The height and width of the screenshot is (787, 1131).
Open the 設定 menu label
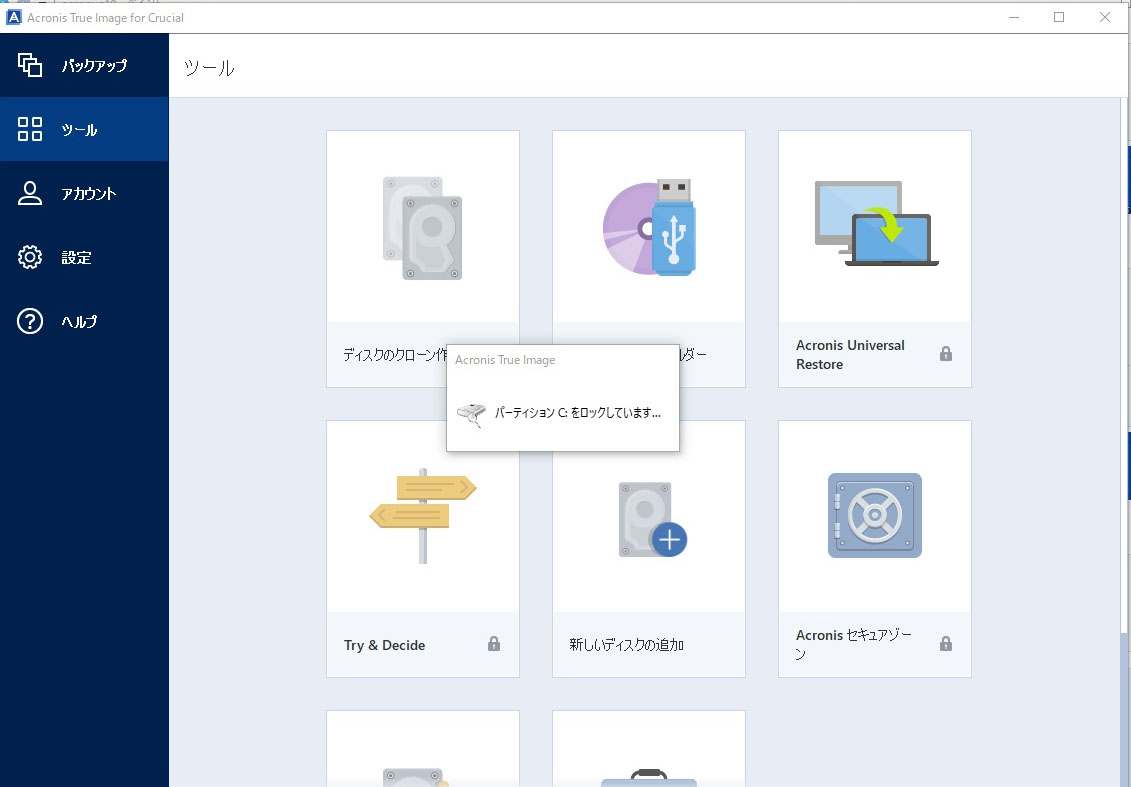76,258
